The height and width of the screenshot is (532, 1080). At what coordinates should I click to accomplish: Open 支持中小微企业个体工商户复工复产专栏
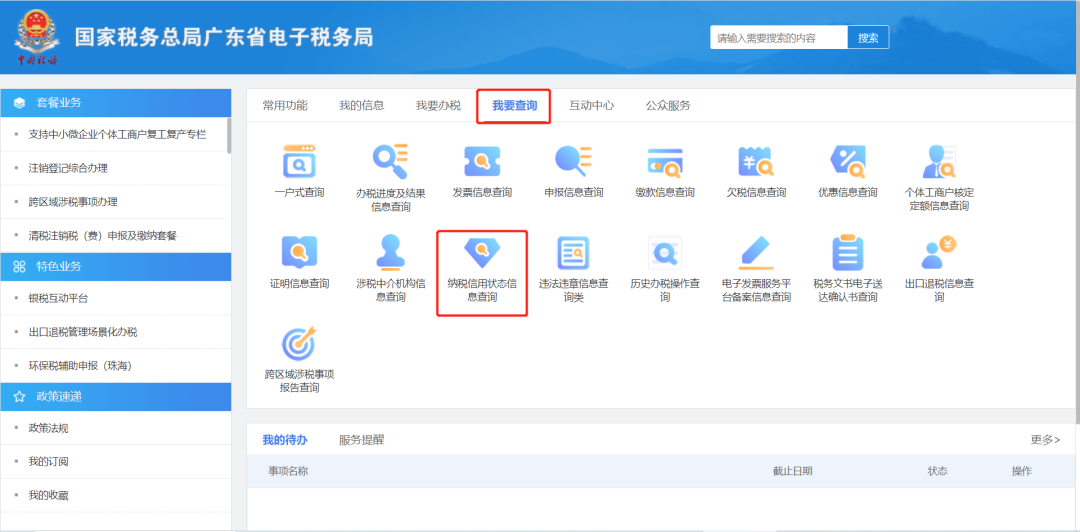click(117, 134)
